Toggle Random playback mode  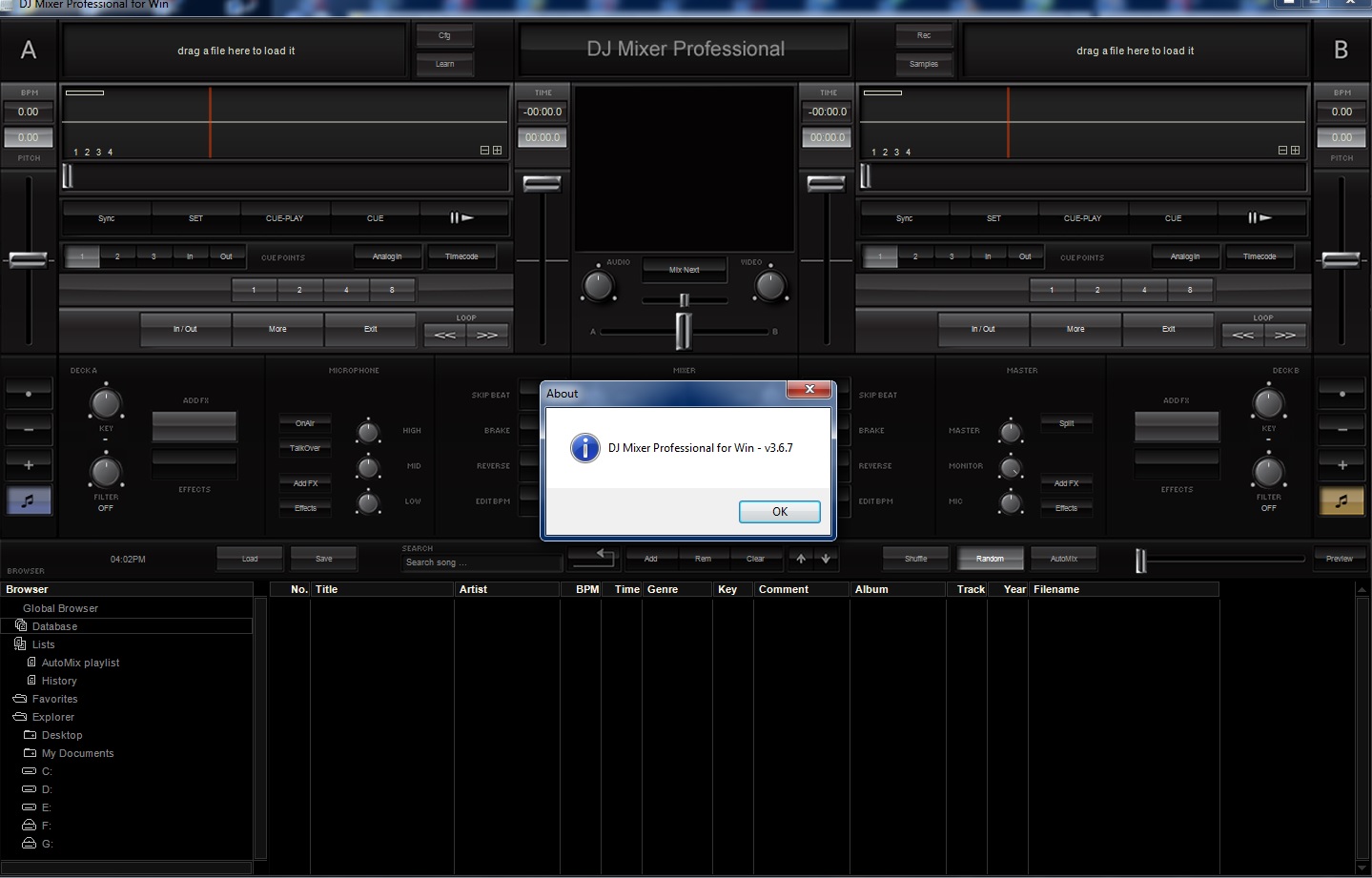click(990, 559)
